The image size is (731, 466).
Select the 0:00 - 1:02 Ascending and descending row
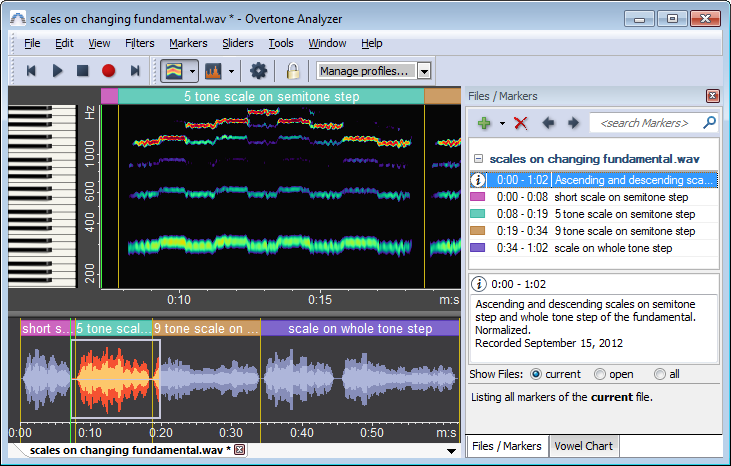593,180
